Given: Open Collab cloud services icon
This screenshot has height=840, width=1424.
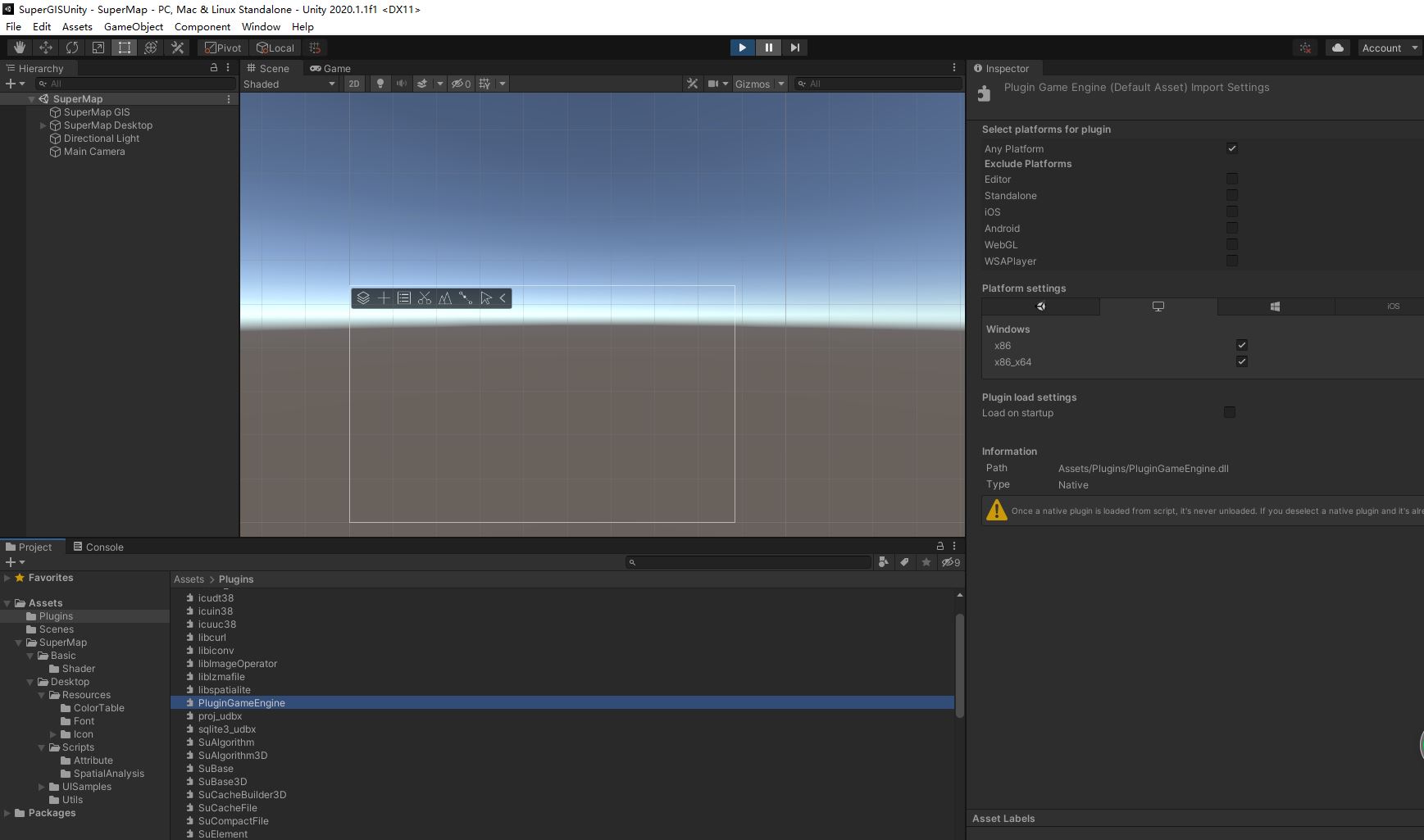Looking at the screenshot, I should (1338, 48).
